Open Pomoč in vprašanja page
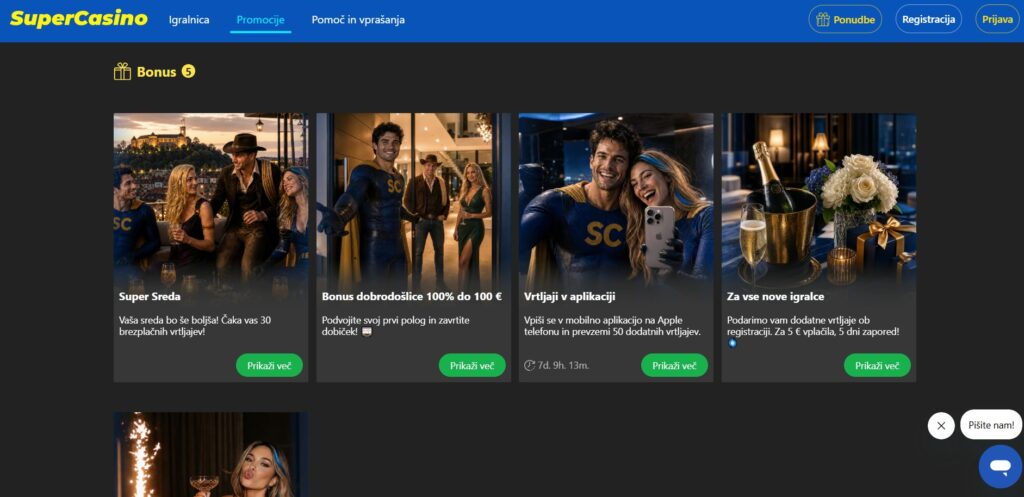1024x497 pixels. [x=358, y=20]
